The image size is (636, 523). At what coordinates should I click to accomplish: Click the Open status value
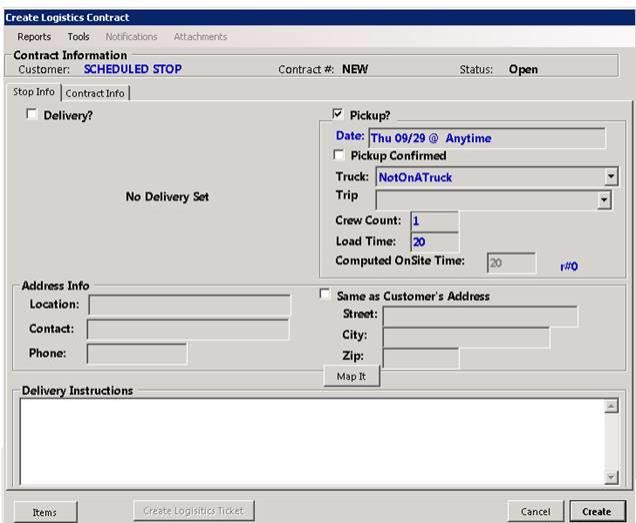(x=523, y=69)
